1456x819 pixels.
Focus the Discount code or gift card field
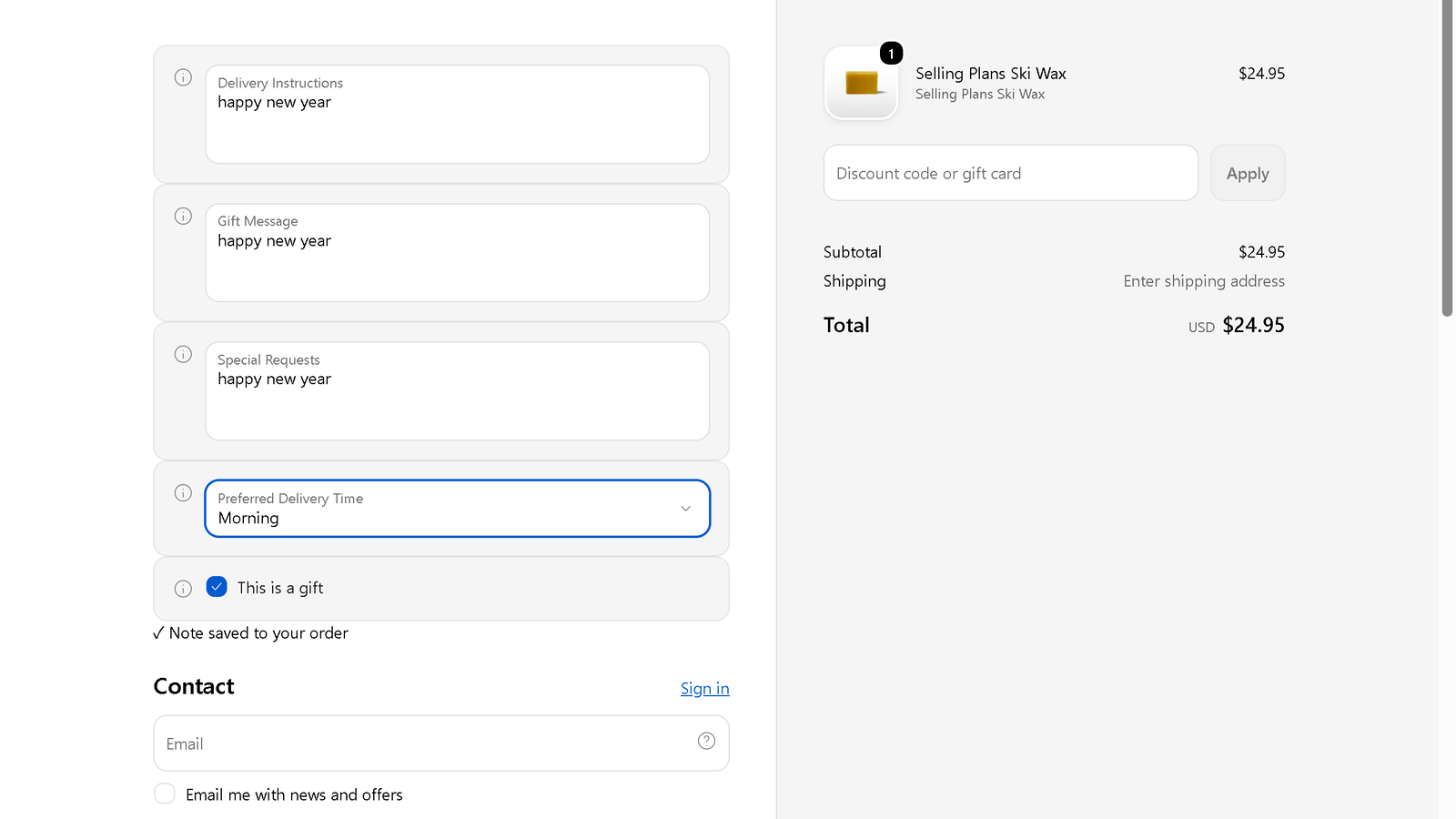pyautogui.click(x=1011, y=173)
